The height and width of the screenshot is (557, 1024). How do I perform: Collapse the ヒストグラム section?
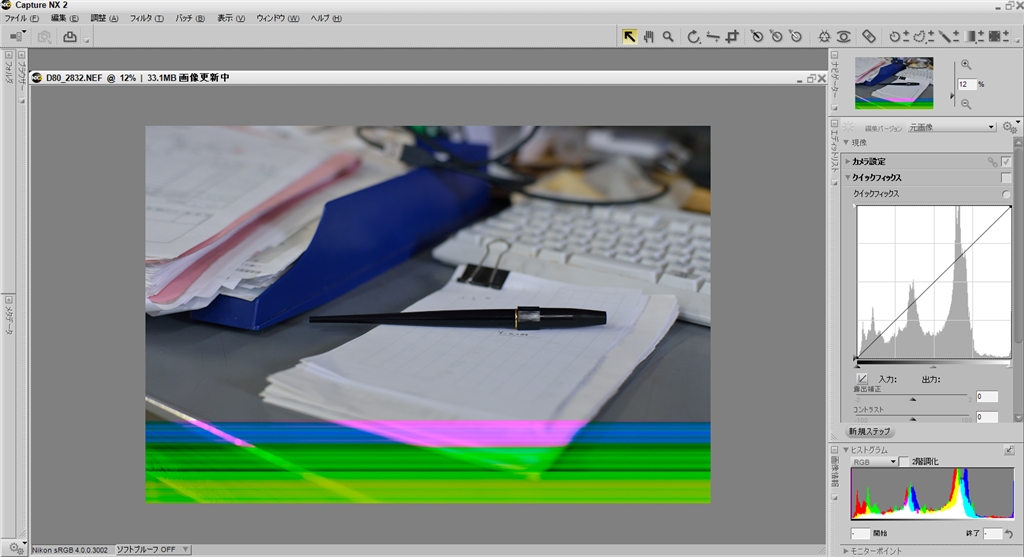846,450
